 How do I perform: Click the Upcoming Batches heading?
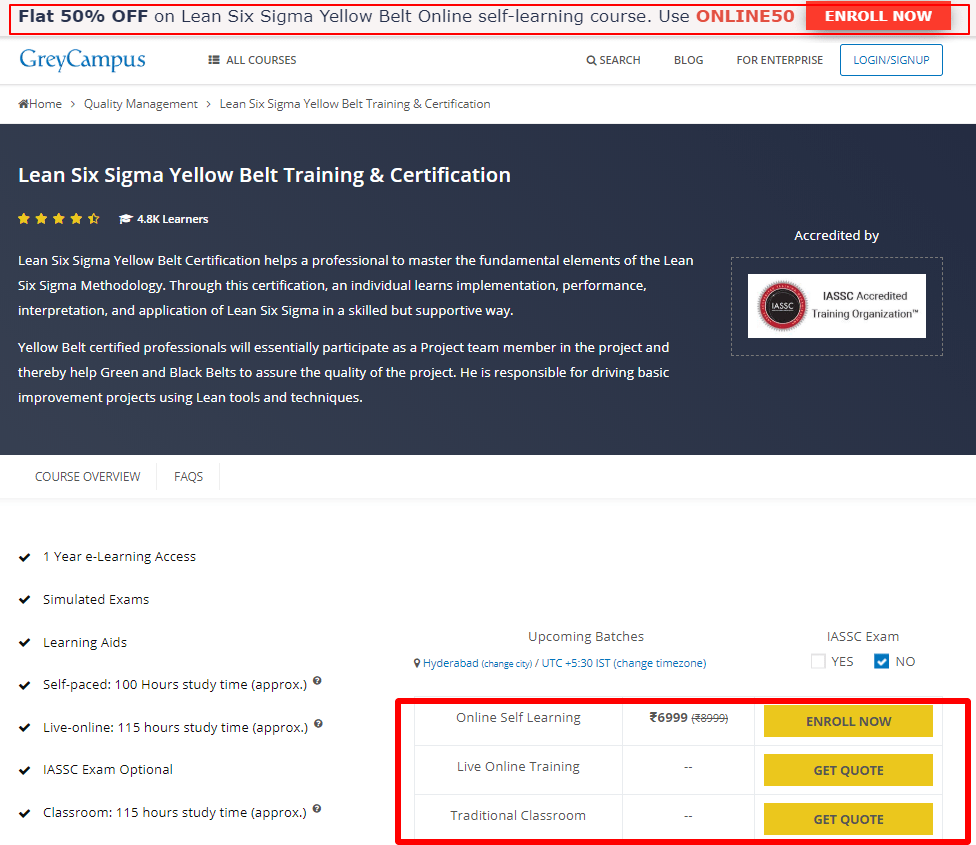tap(586, 637)
